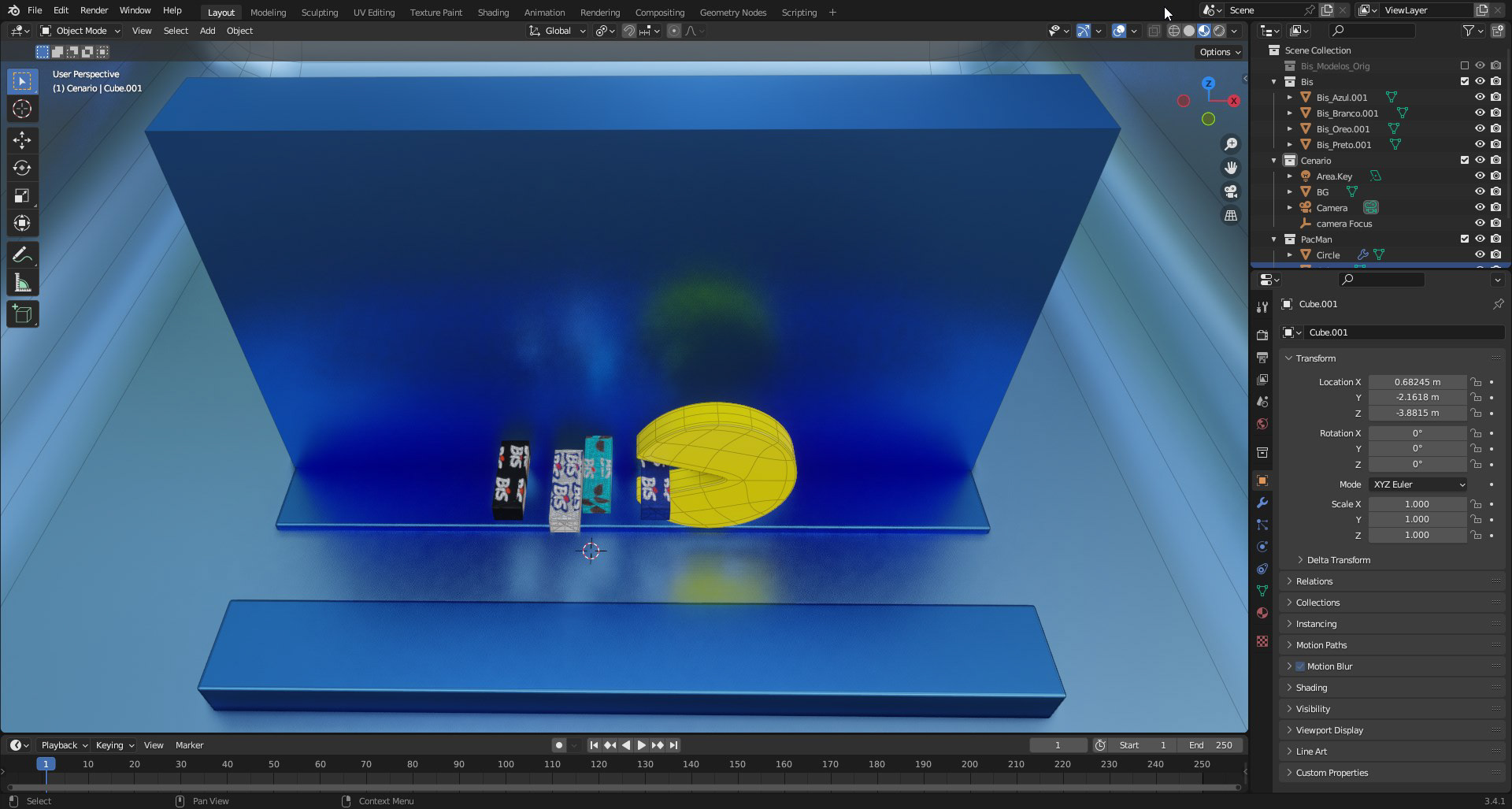Click the pan view hand icon
1512x809 pixels.
1230,168
